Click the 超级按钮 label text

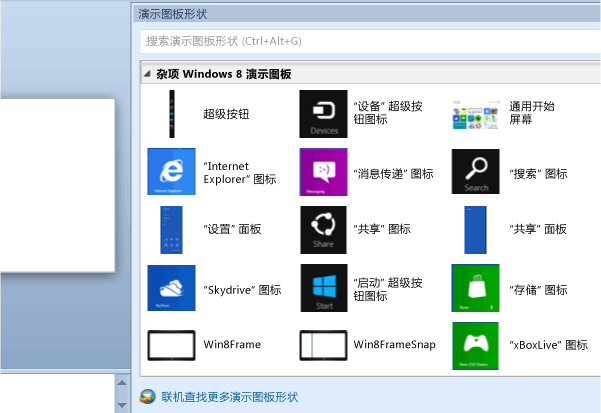pos(226,114)
